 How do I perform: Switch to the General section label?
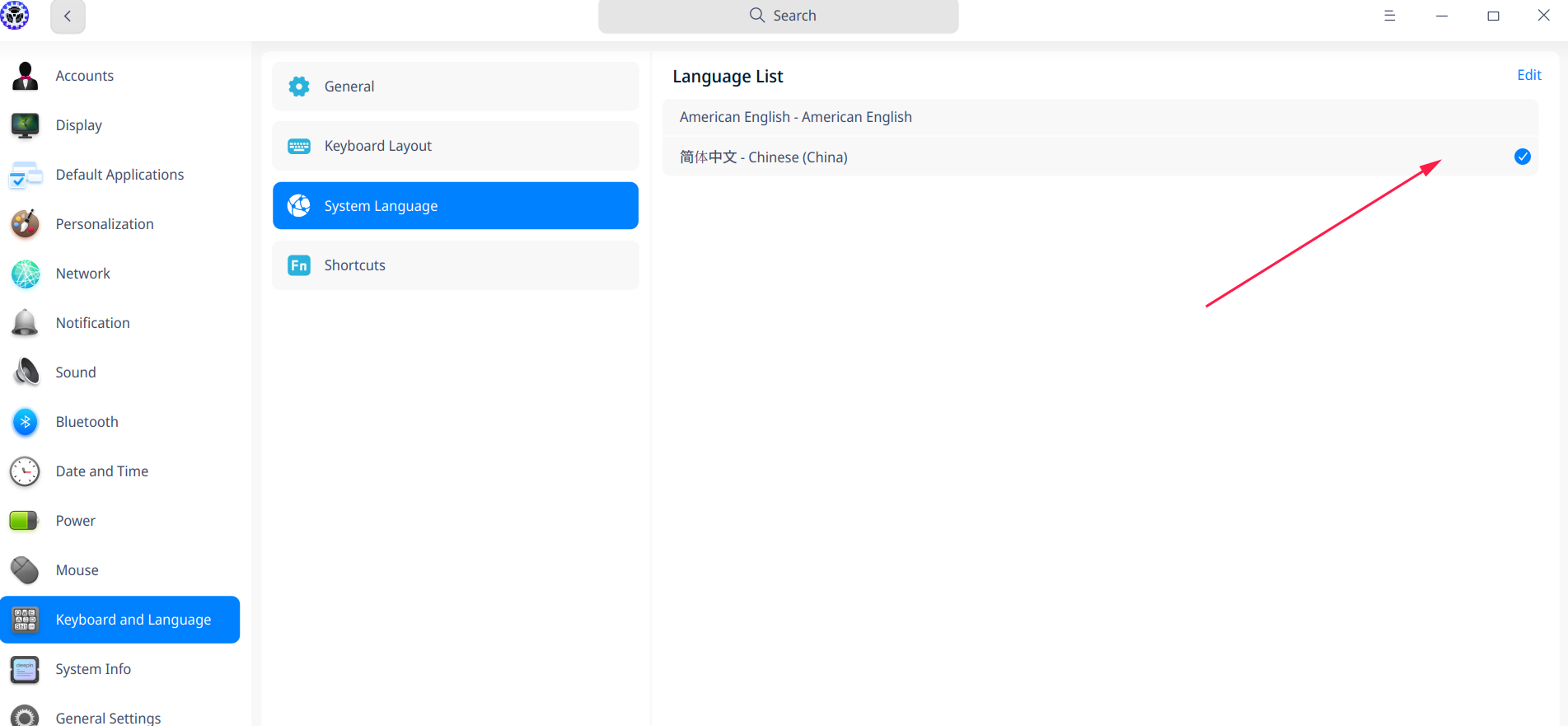[349, 87]
